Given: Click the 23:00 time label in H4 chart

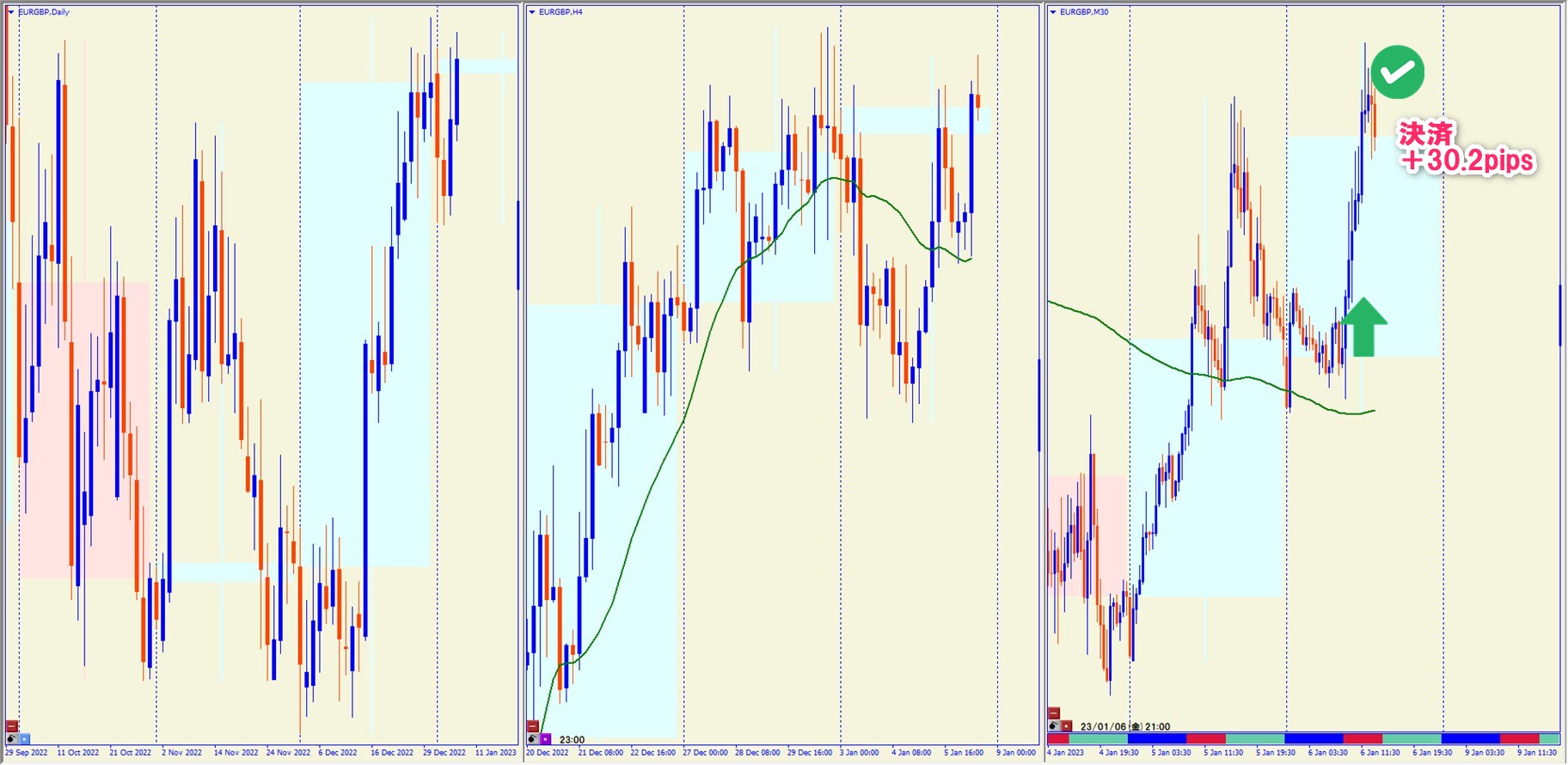Looking at the screenshot, I should pyautogui.click(x=572, y=739).
